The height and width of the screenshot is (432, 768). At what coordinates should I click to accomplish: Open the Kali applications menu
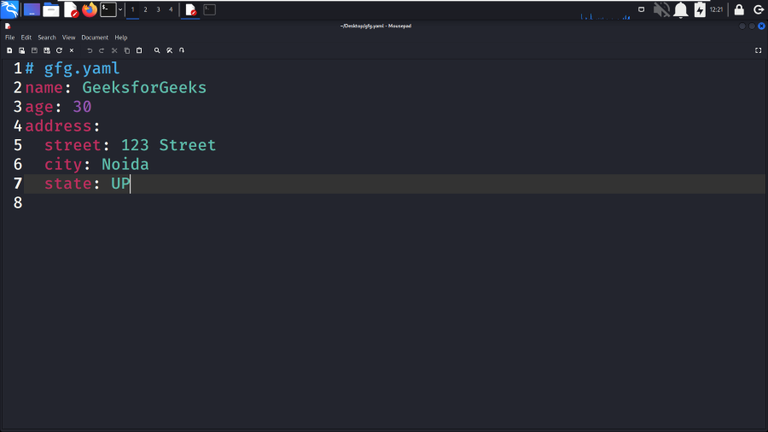point(10,10)
